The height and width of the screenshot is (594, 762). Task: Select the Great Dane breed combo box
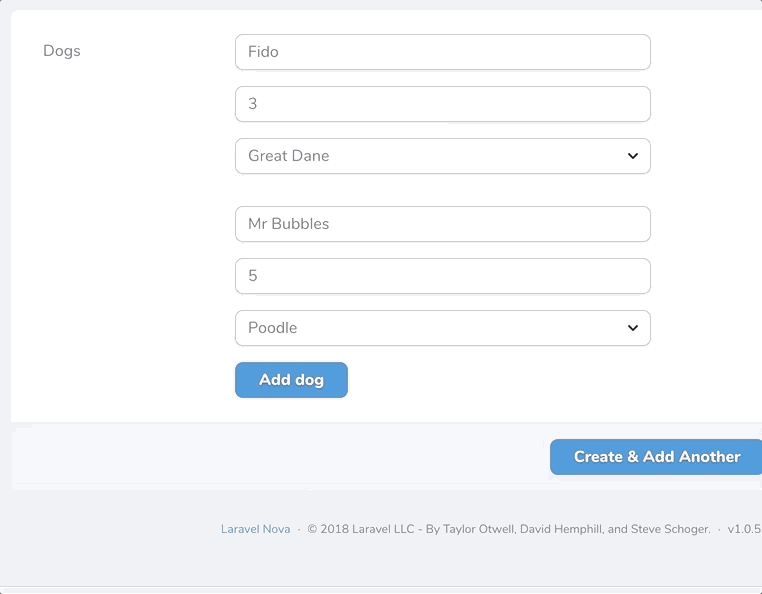(x=443, y=156)
